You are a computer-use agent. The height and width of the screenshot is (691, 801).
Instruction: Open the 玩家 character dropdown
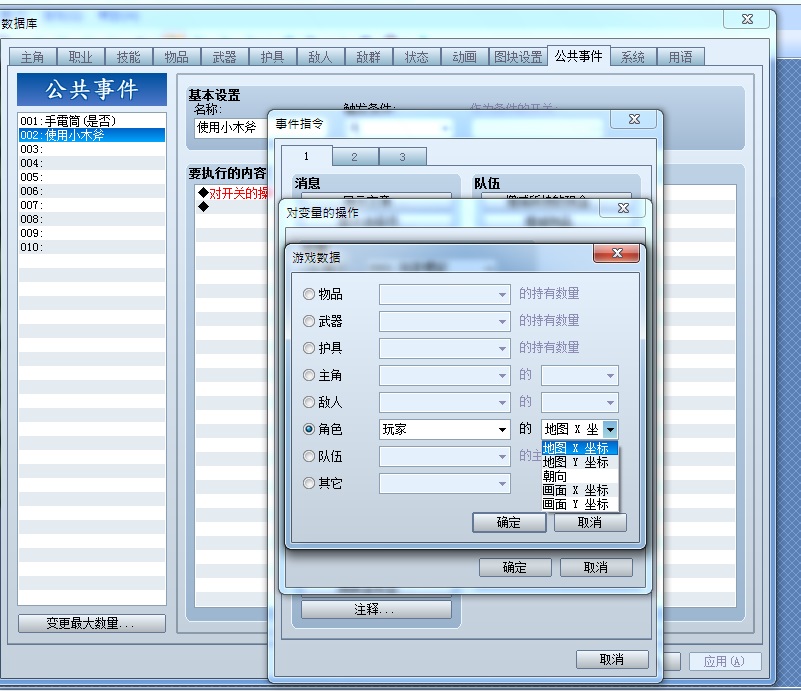(x=444, y=430)
